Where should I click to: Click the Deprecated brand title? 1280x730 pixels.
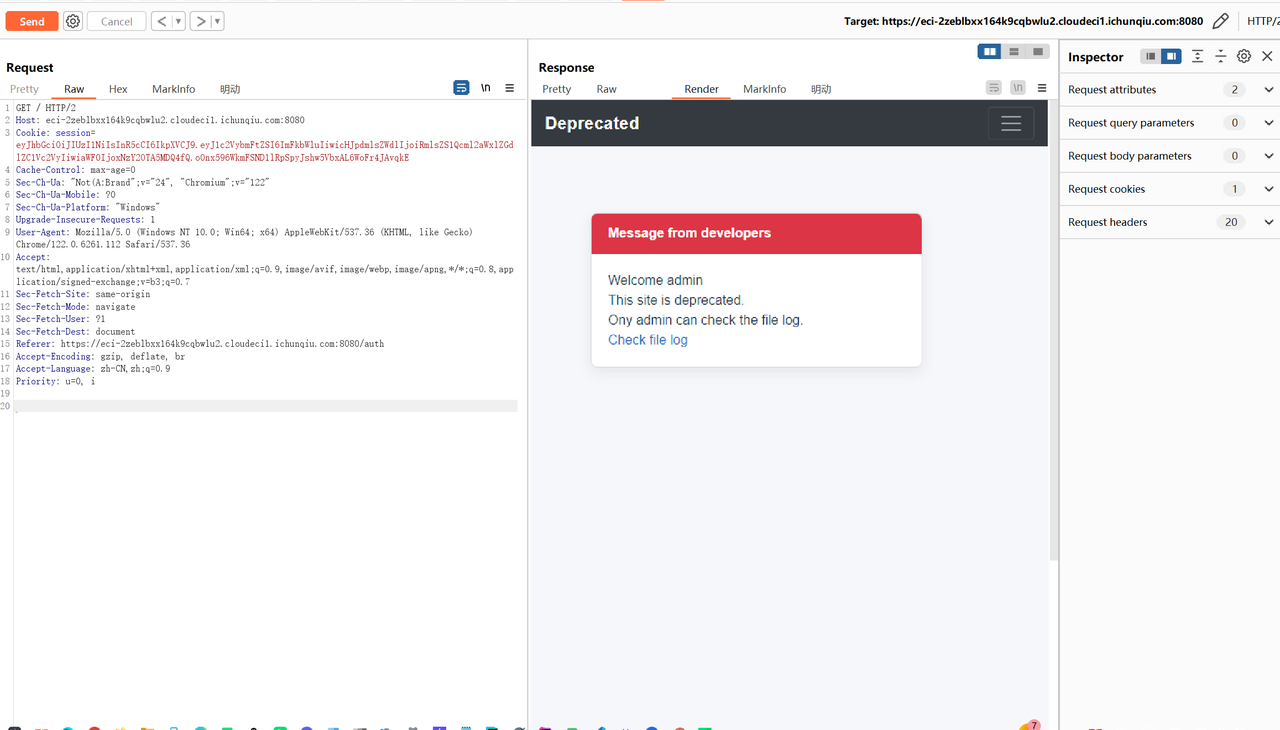pyautogui.click(x=592, y=123)
